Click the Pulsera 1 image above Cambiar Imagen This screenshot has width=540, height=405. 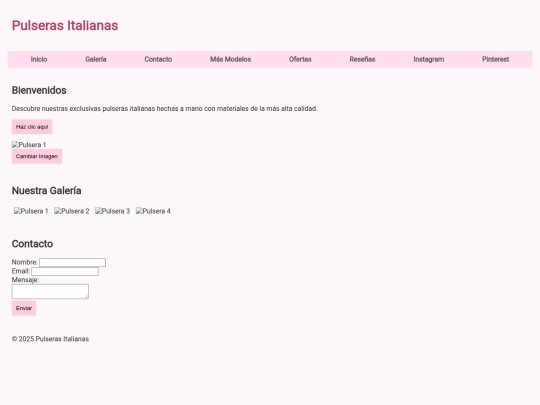point(29,145)
